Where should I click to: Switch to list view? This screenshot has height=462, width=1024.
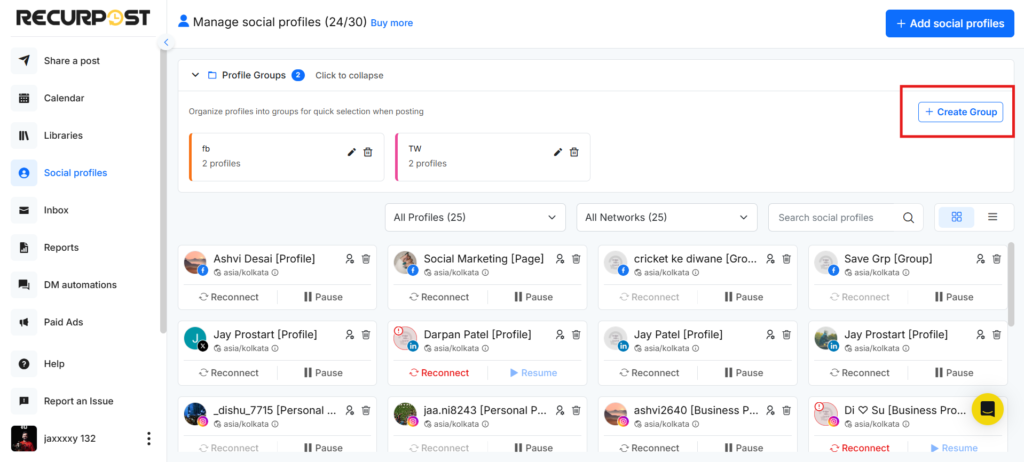tap(993, 217)
